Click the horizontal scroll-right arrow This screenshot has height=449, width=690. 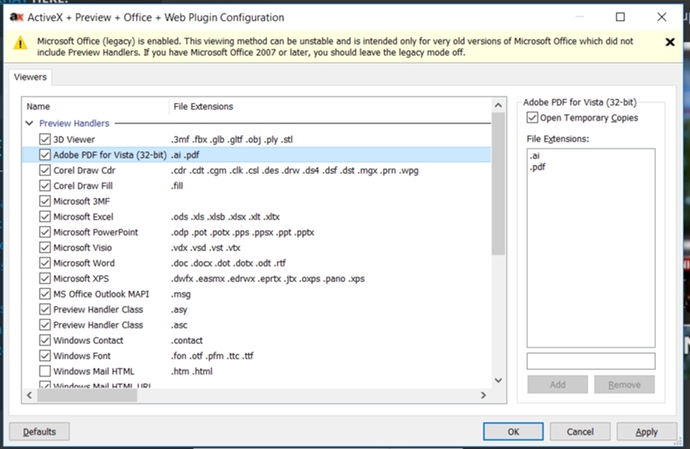tap(483, 395)
